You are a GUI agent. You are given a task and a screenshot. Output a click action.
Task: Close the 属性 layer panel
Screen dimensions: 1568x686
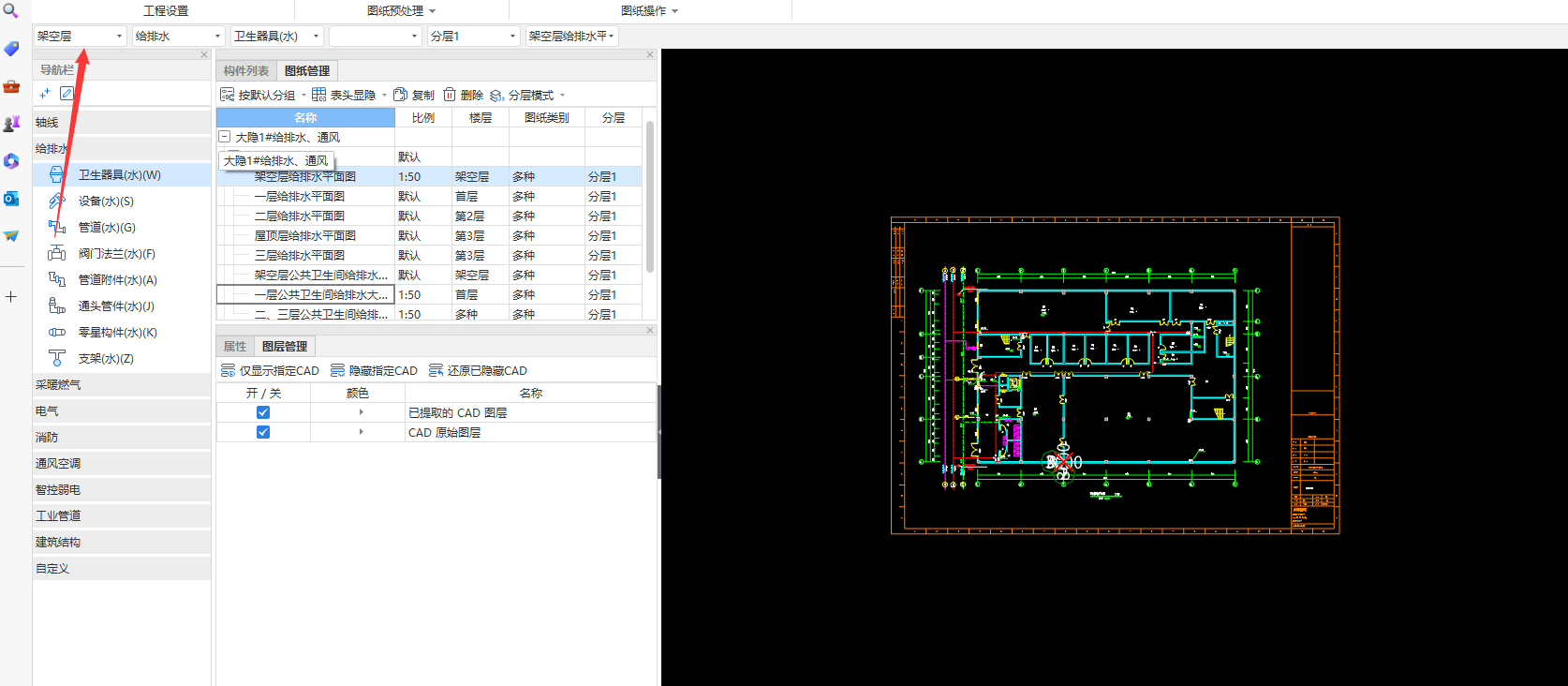point(650,330)
